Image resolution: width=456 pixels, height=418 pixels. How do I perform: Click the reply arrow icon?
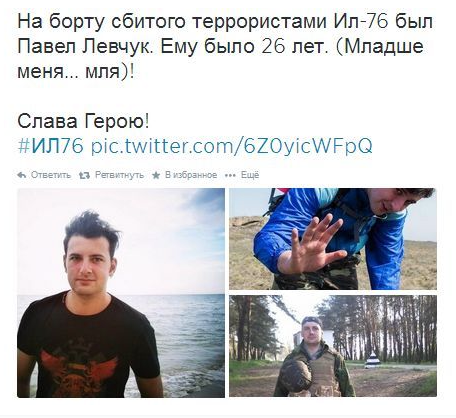coord(22,175)
